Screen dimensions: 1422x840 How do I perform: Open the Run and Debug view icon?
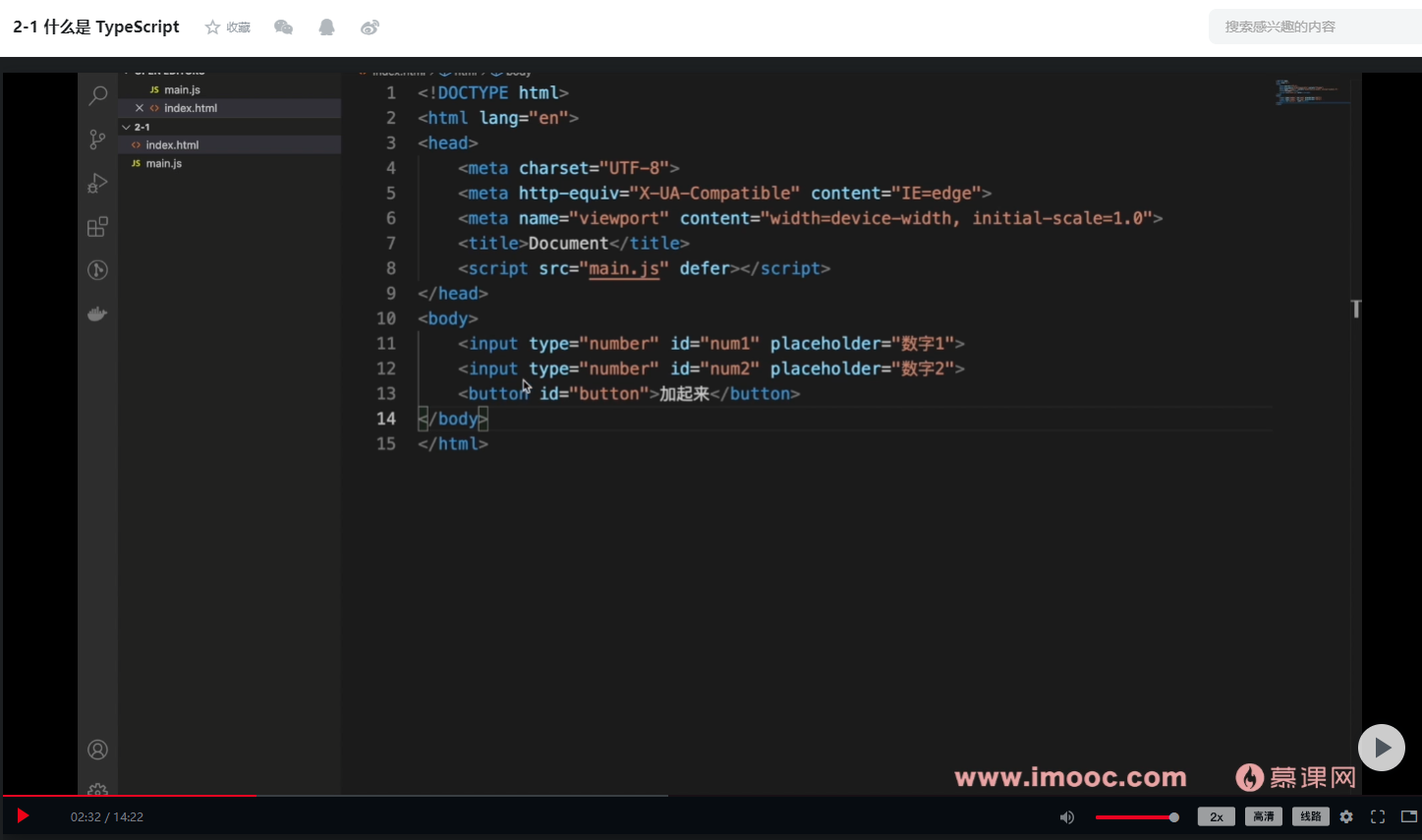97,183
